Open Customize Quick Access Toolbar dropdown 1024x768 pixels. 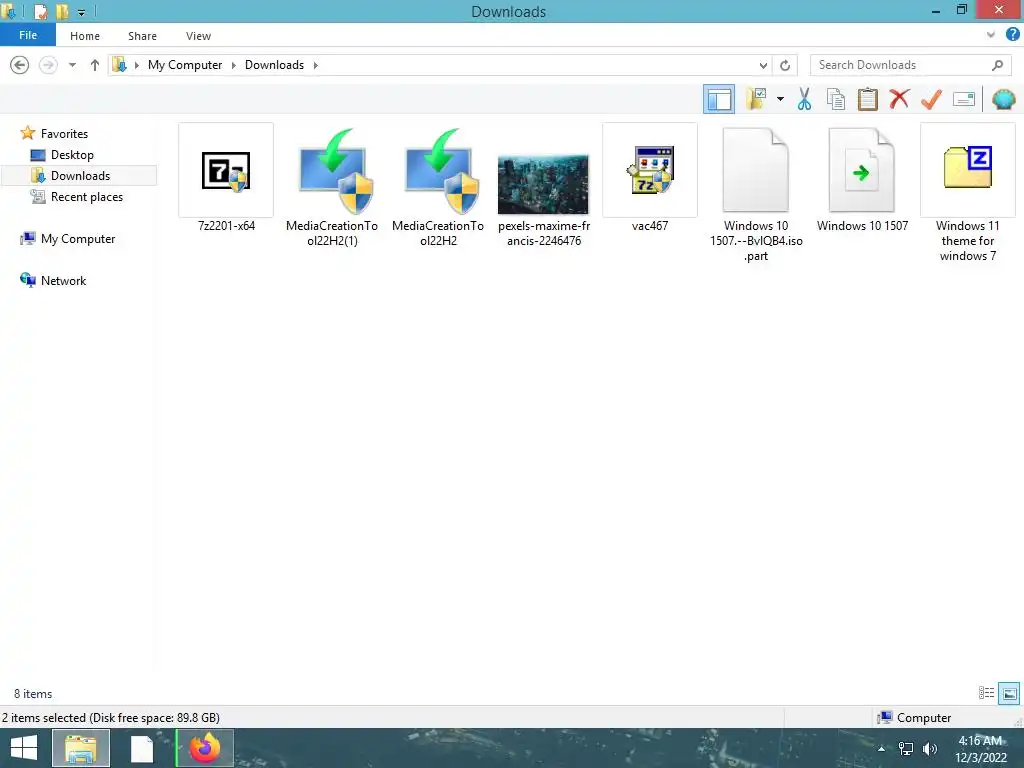(x=82, y=12)
